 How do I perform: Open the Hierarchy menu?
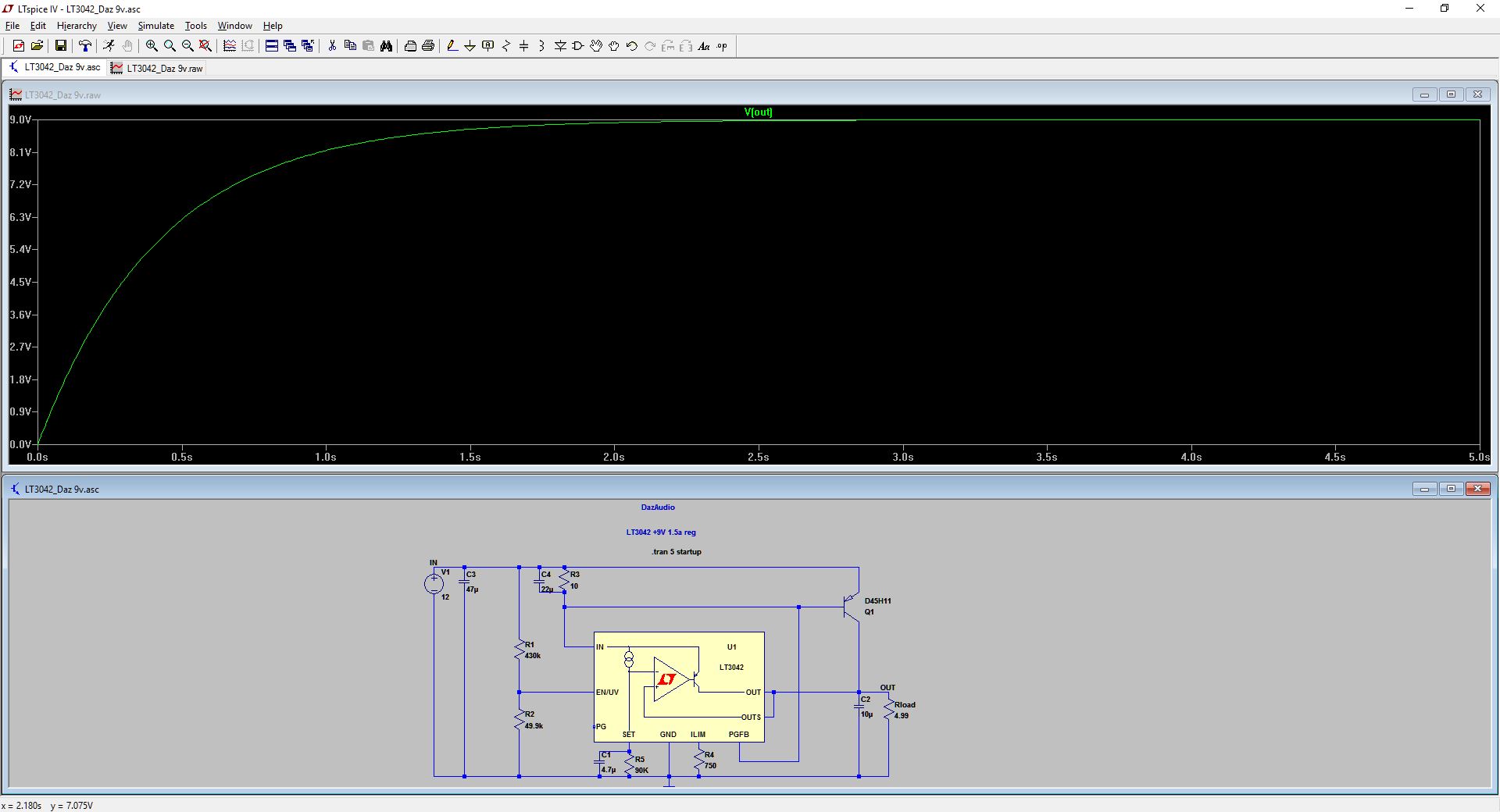(x=77, y=26)
